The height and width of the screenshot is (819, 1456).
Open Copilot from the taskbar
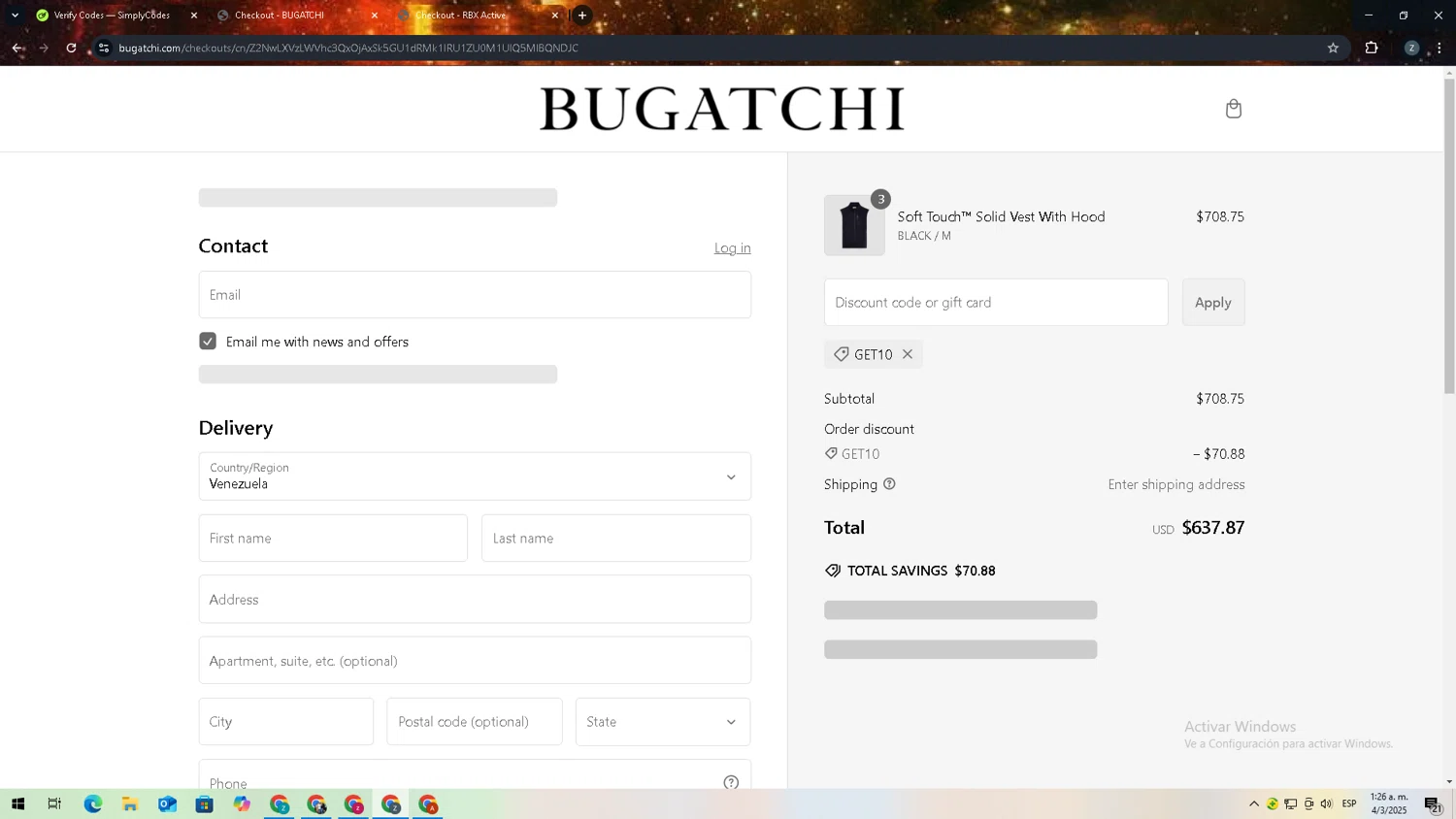point(242,804)
